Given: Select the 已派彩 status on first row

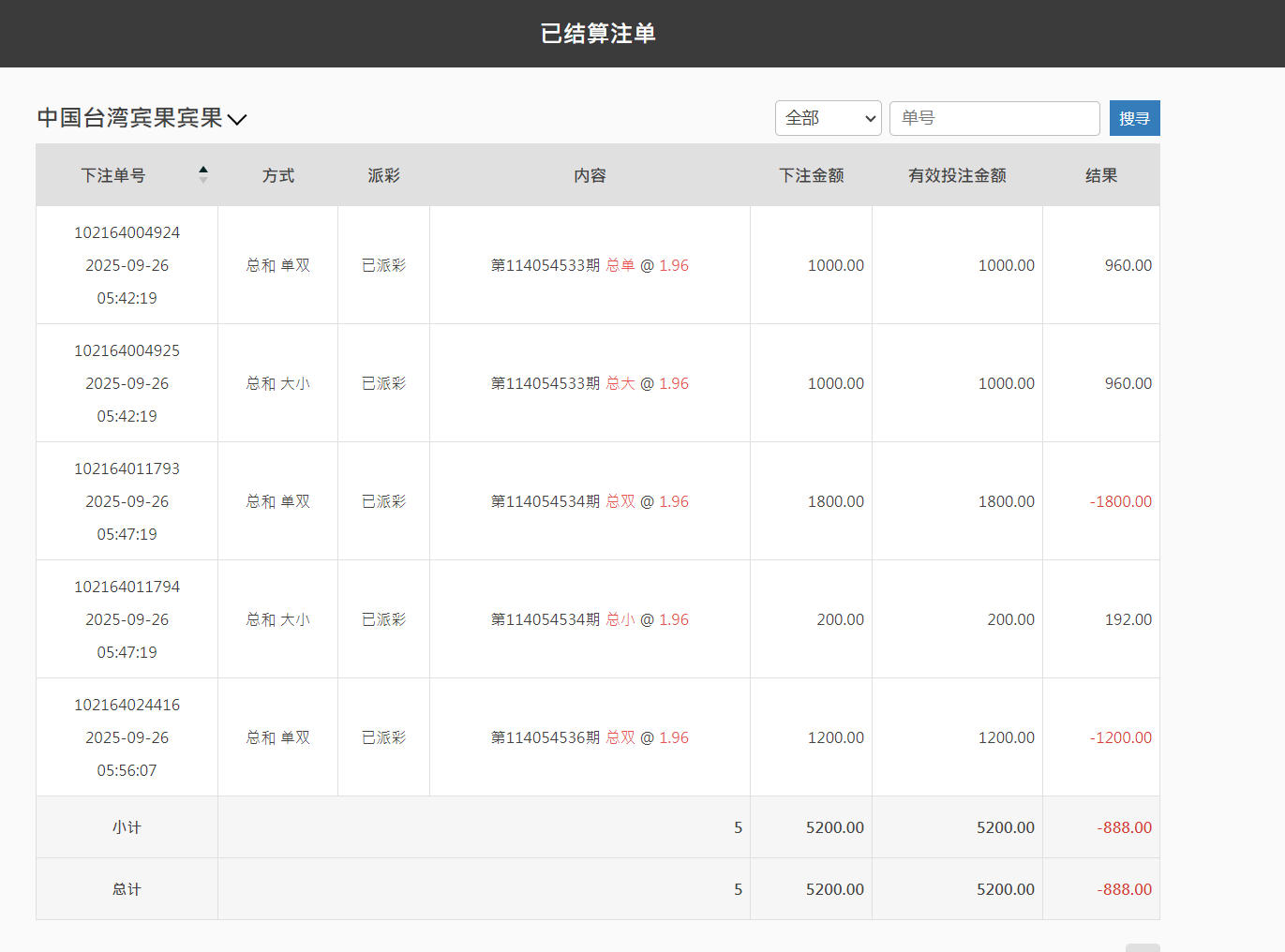Looking at the screenshot, I should click(383, 265).
